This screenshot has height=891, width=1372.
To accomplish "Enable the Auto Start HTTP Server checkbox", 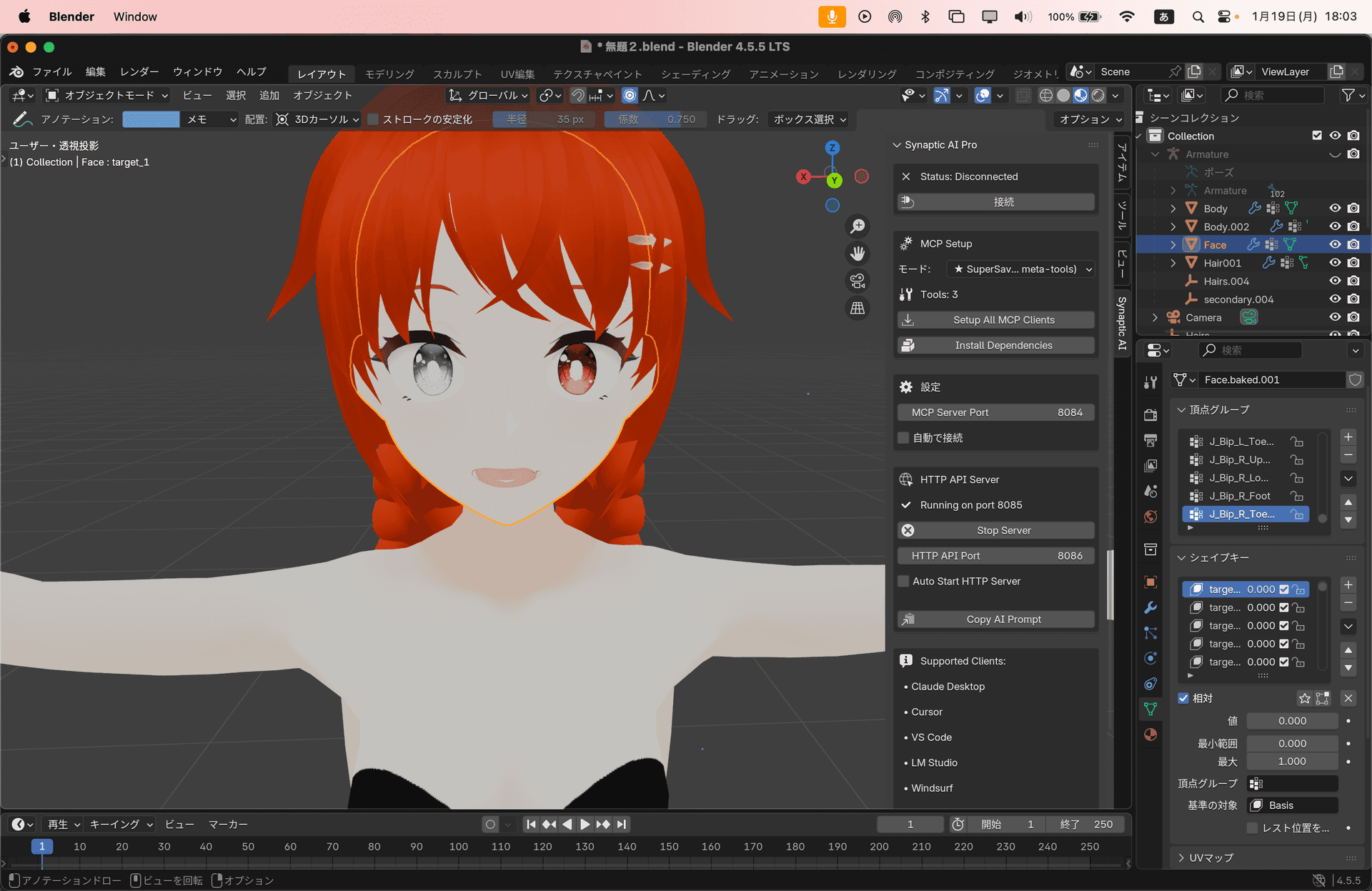I will (x=903, y=581).
